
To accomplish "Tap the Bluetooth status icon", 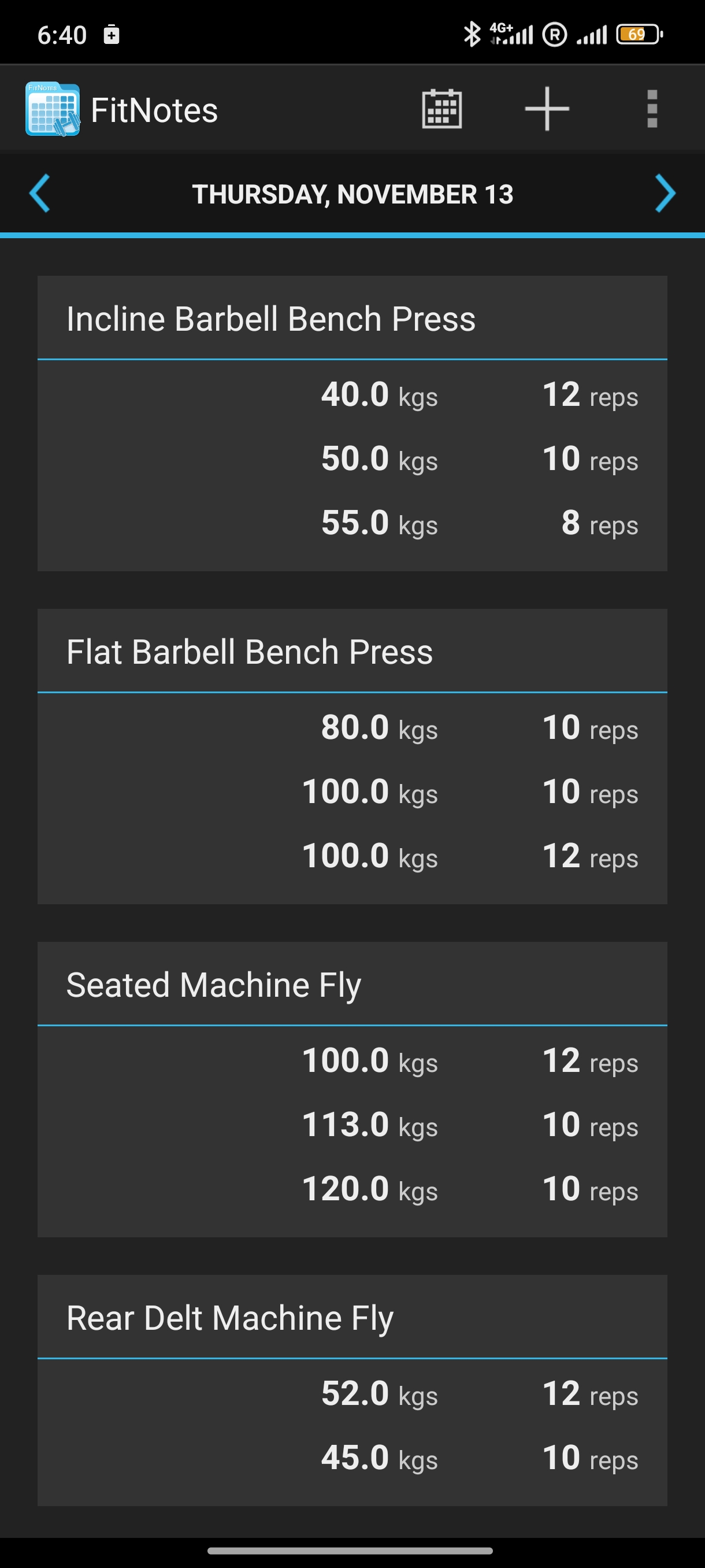I will tap(472, 34).
